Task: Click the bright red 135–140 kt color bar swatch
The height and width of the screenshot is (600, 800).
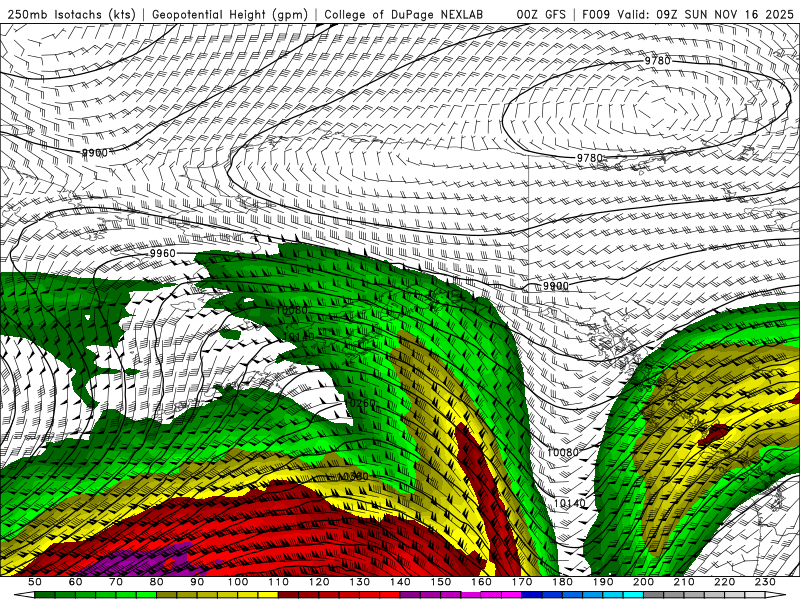Action: point(390,595)
